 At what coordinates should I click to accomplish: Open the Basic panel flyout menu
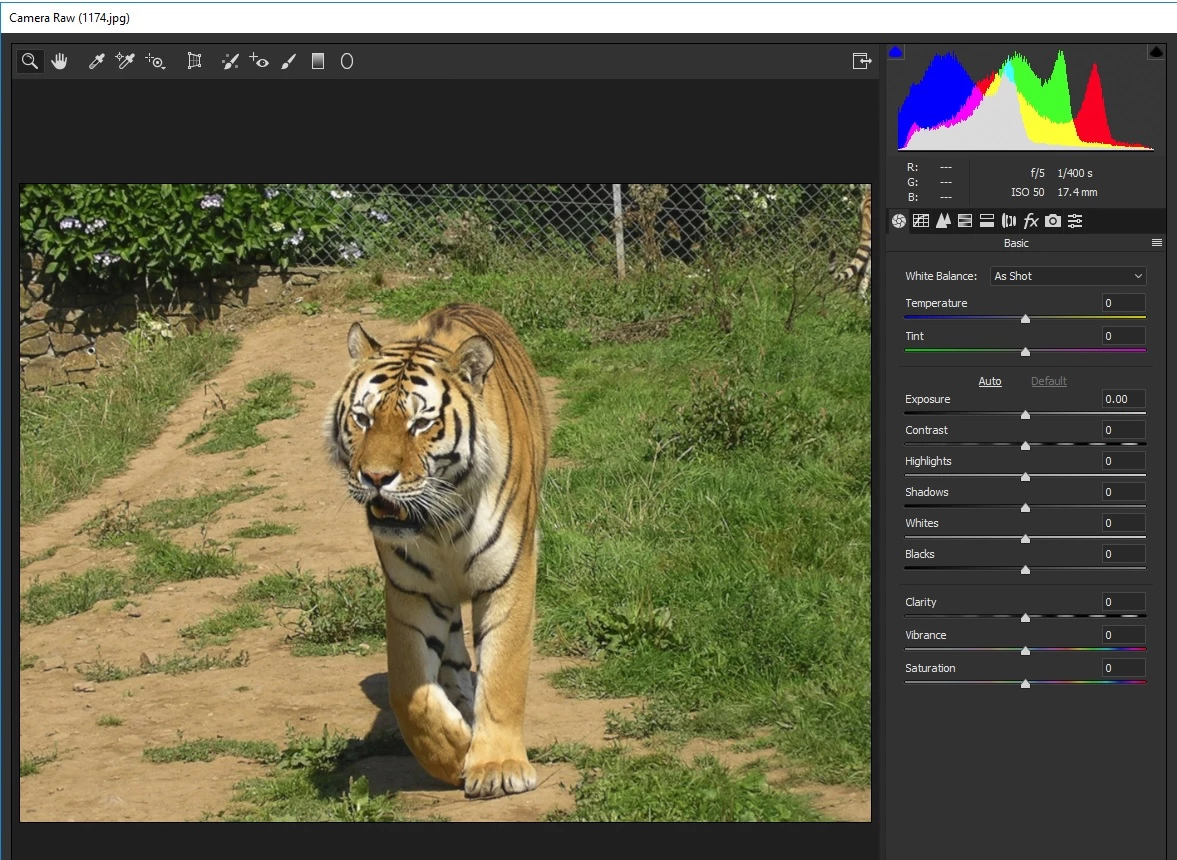point(1157,243)
